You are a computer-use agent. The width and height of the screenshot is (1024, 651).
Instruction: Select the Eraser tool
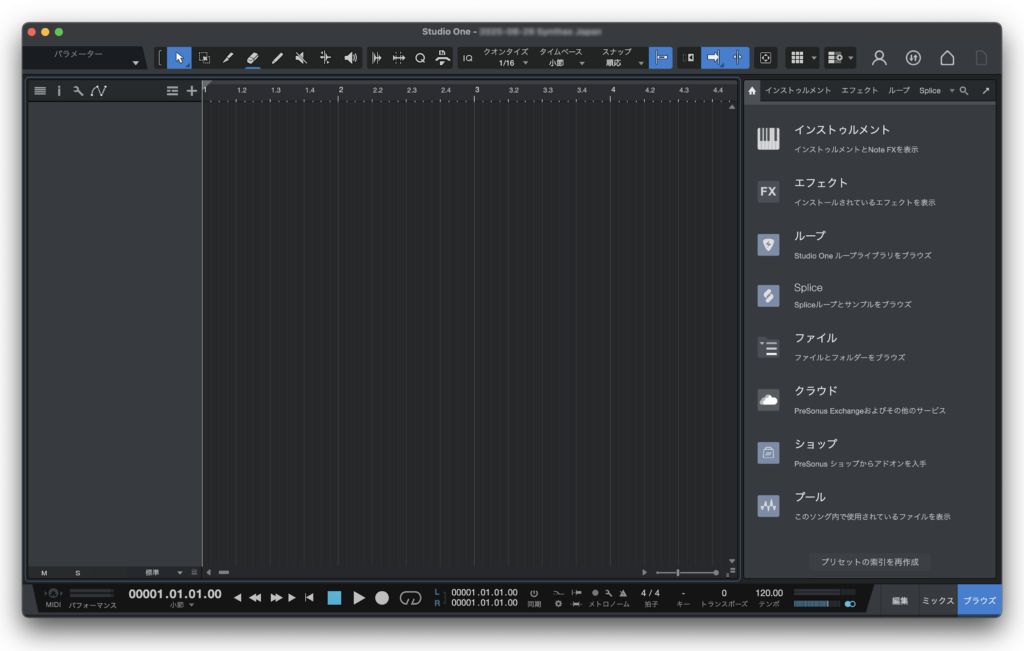point(253,58)
